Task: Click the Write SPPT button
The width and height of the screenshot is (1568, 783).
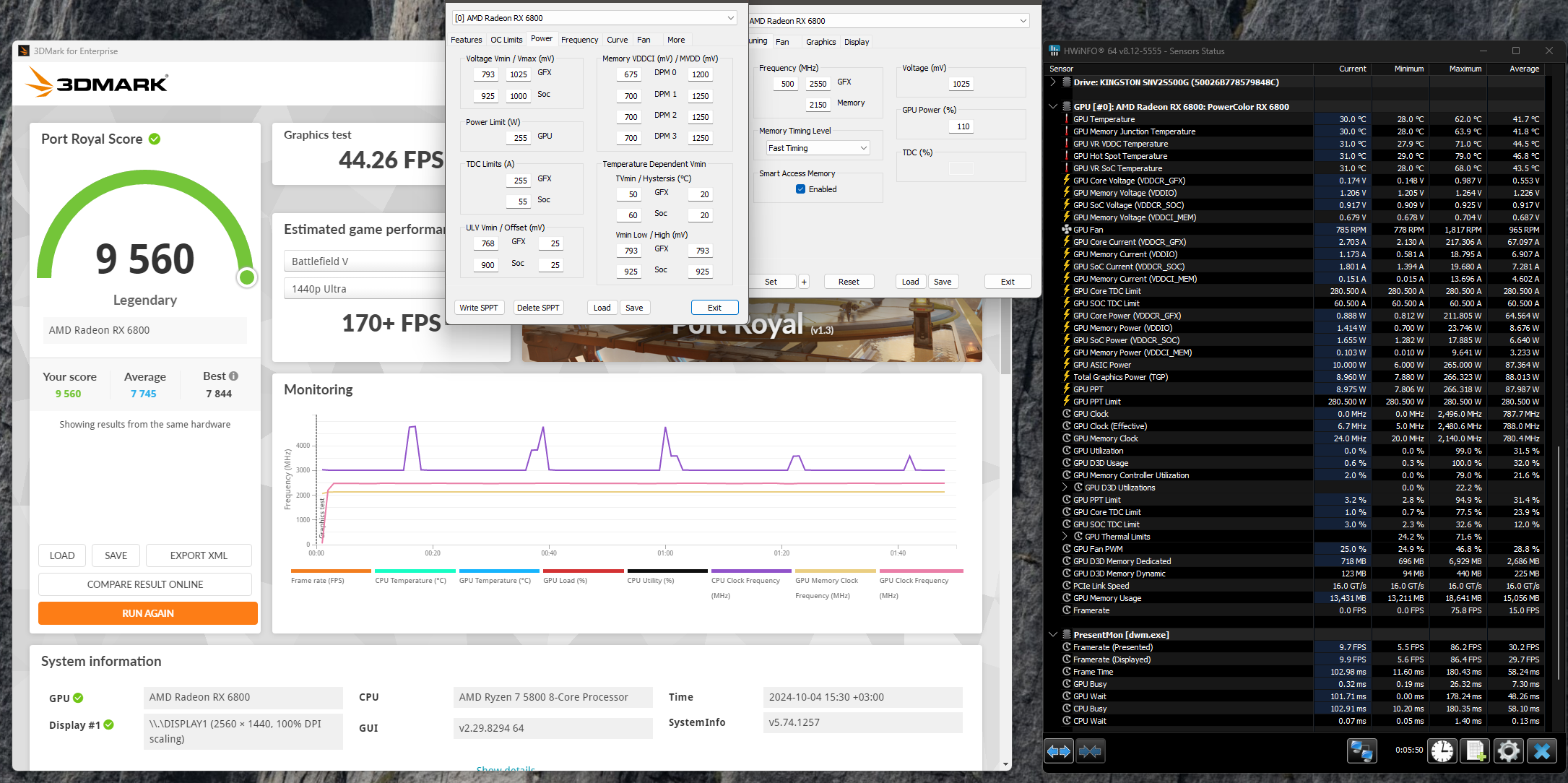Action: [479, 308]
